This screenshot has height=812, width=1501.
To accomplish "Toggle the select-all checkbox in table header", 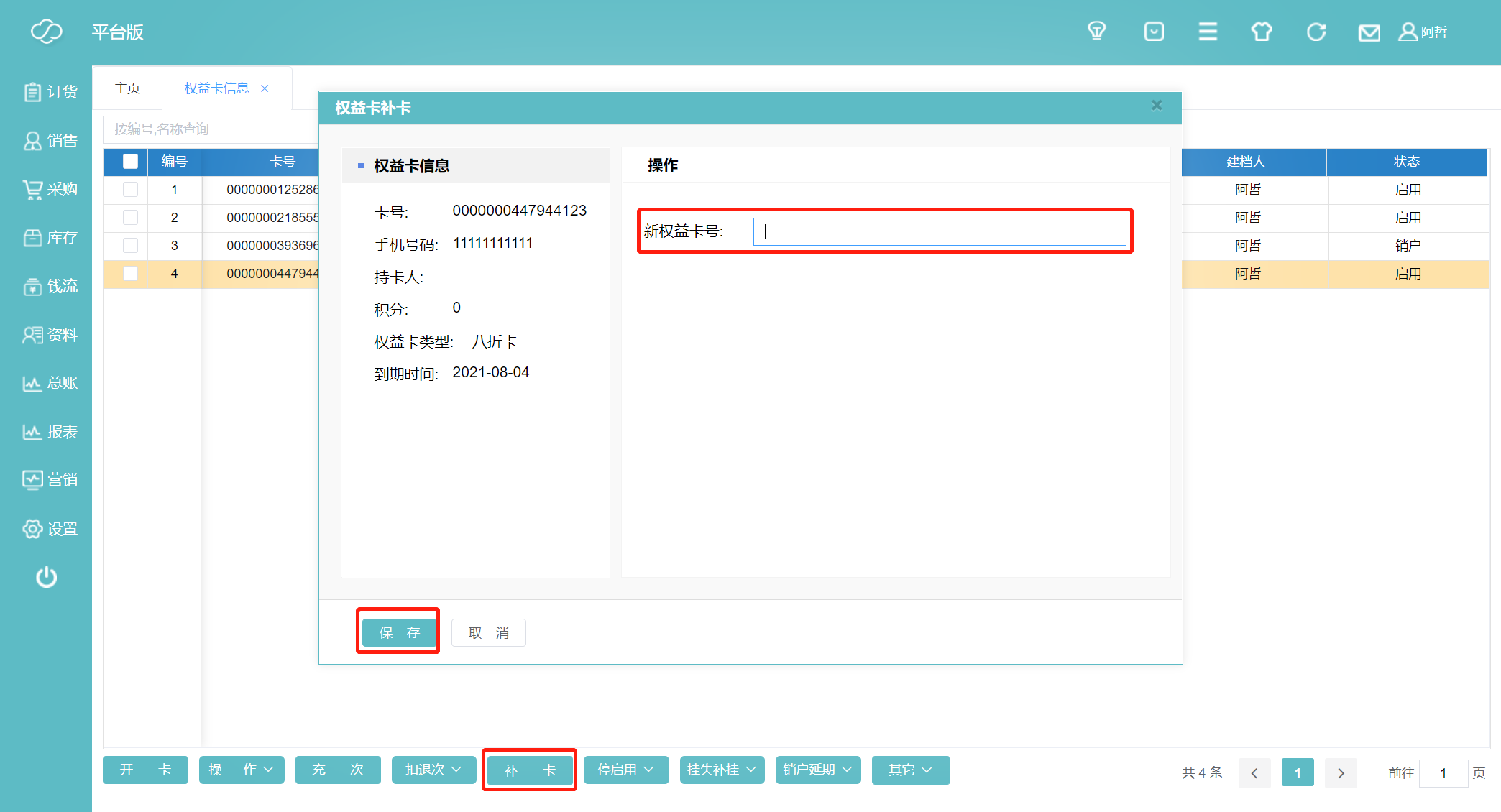I will coord(130,162).
